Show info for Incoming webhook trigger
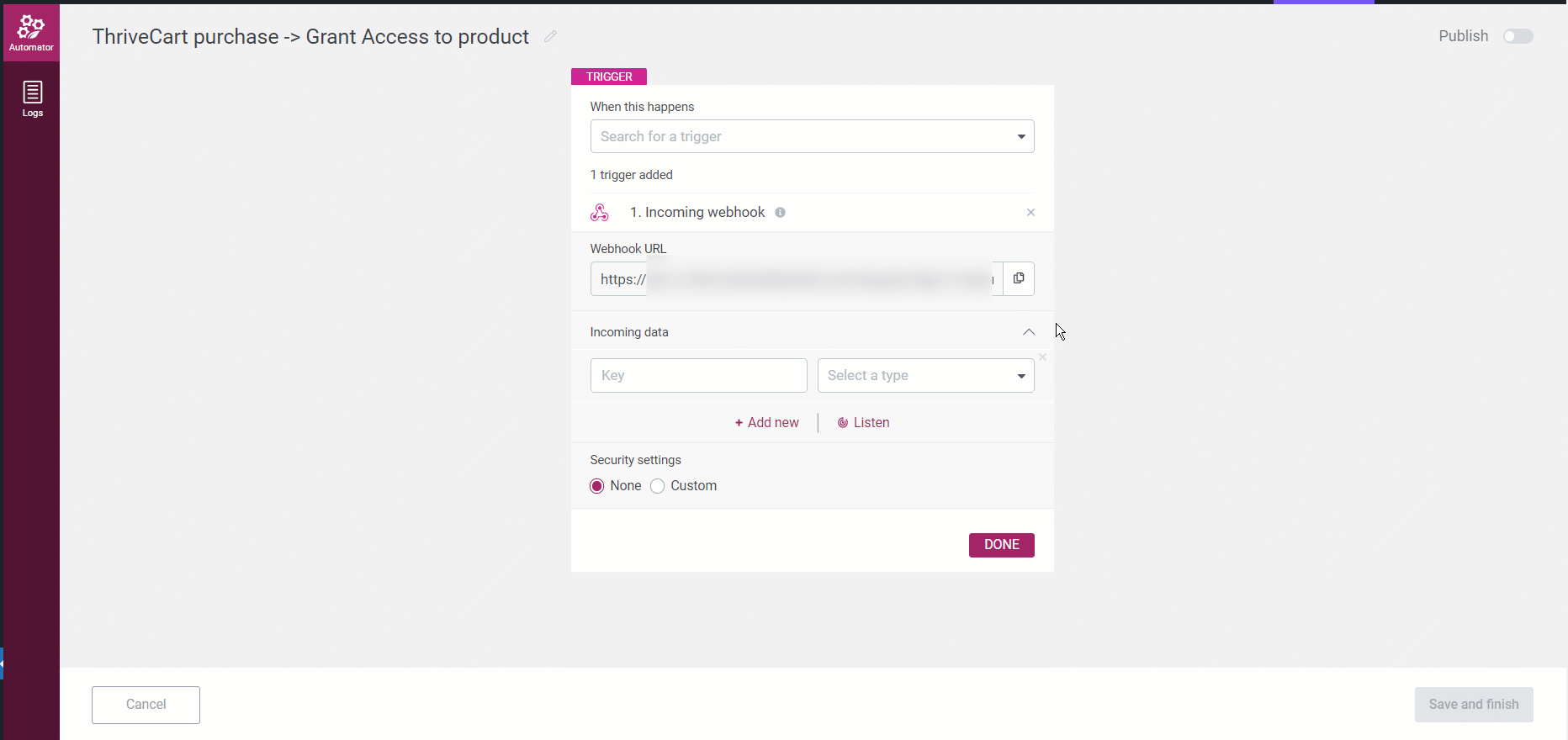Viewport: 1568px width, 740px height. pos(781,213)
